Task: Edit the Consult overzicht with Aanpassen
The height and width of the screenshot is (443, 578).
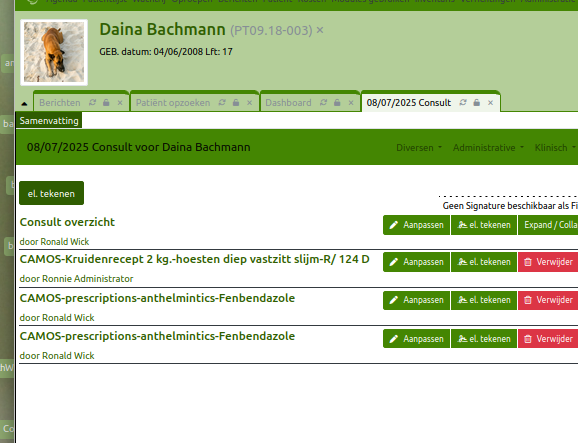Action: click(417, 225)
